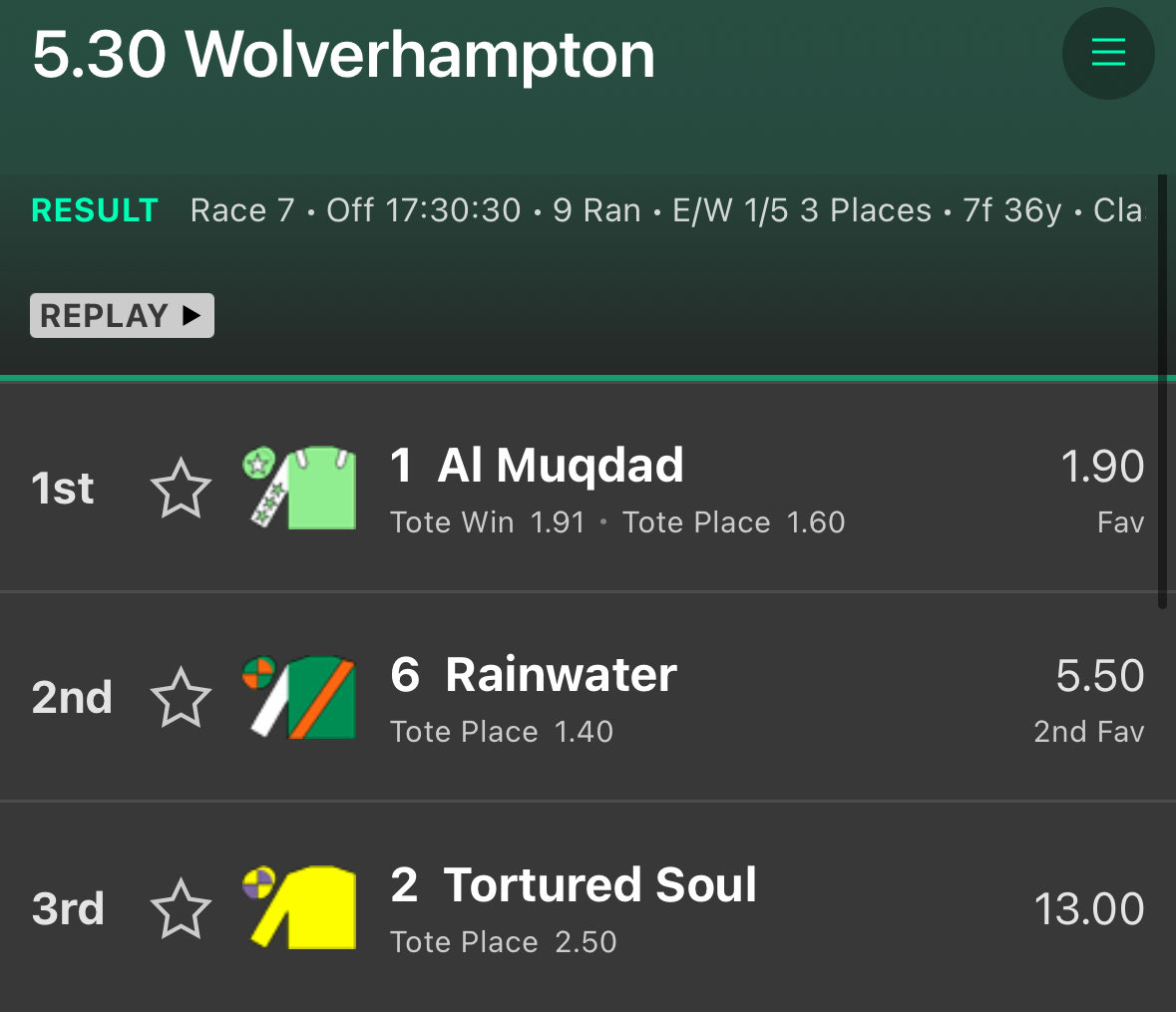This screenshot has width=1176, height=1012.
Task: Select the 1.90 odds for Al Muqdad
Action: tap(1102, 467)
